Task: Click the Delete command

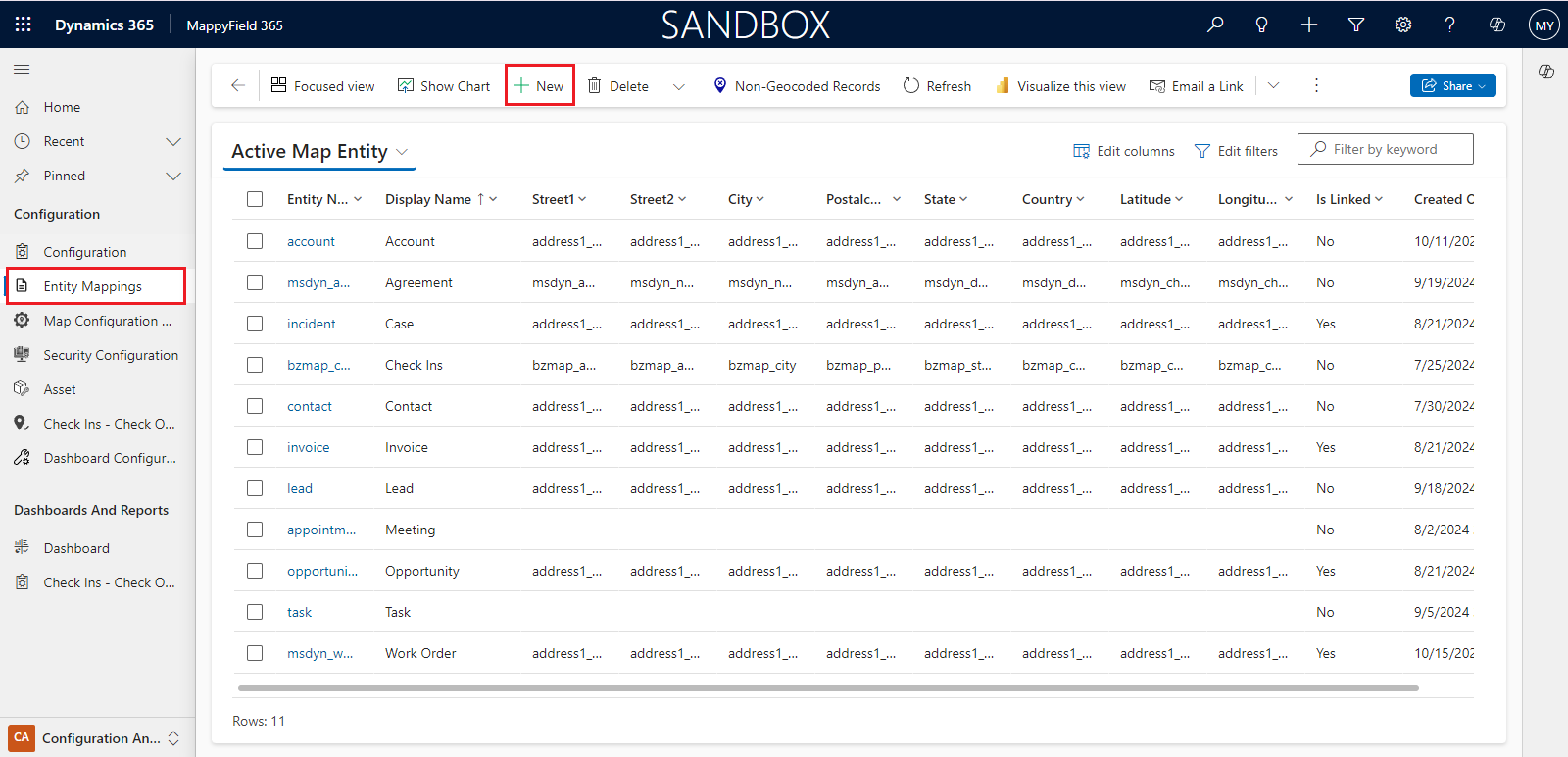Action: [x=618, y=86]
